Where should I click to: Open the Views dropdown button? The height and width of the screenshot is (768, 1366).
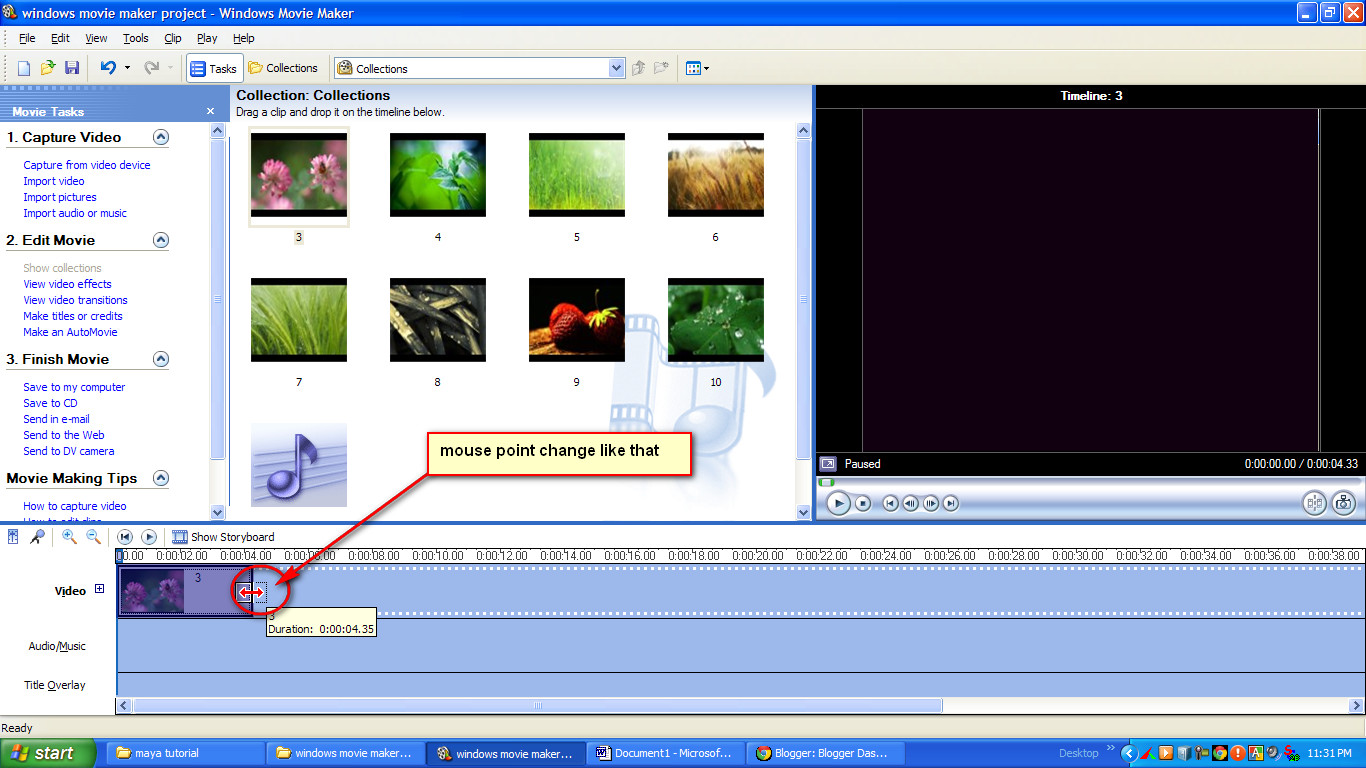tap(697, 68)
